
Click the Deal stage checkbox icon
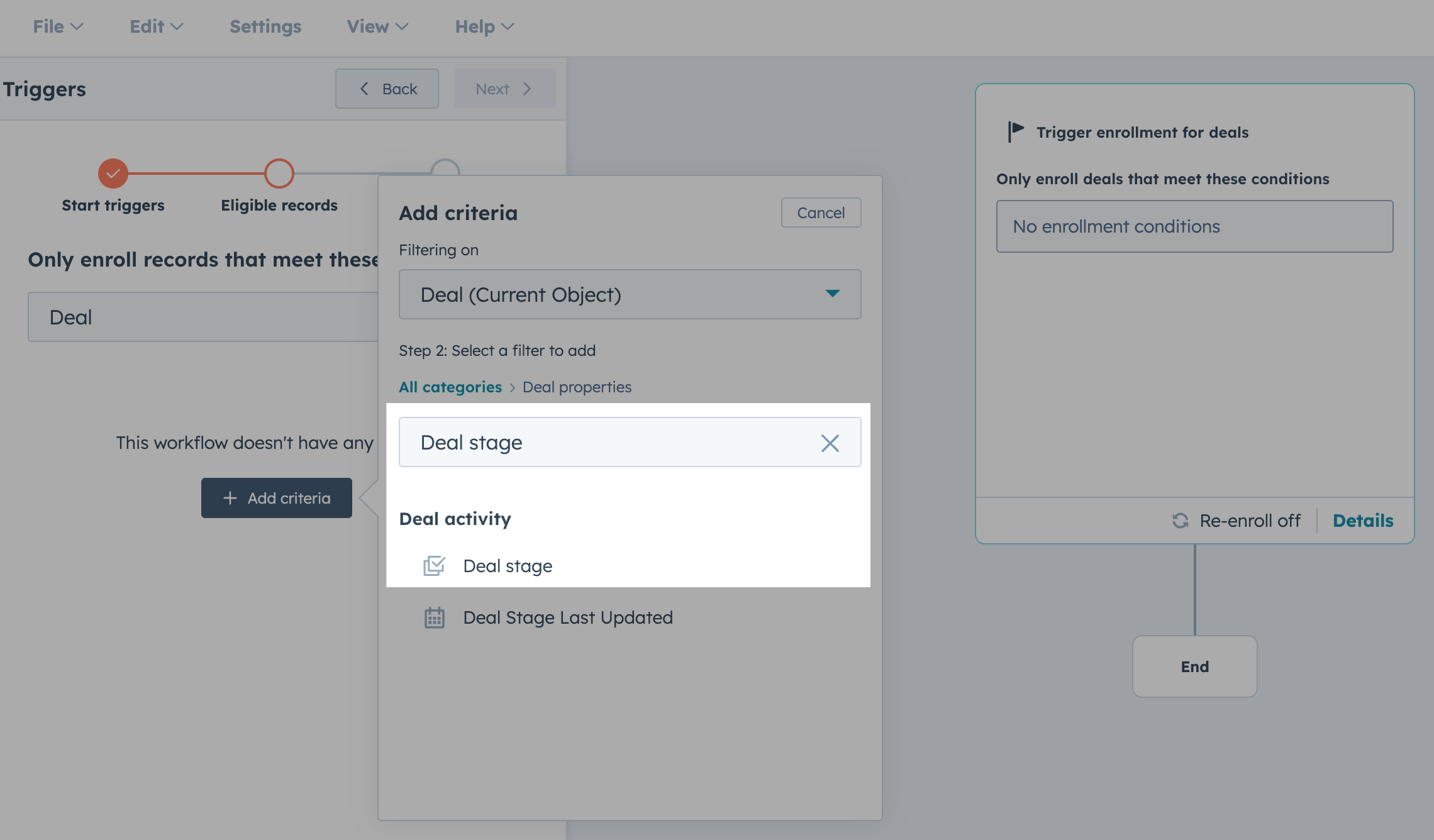(x=434, y=566)
